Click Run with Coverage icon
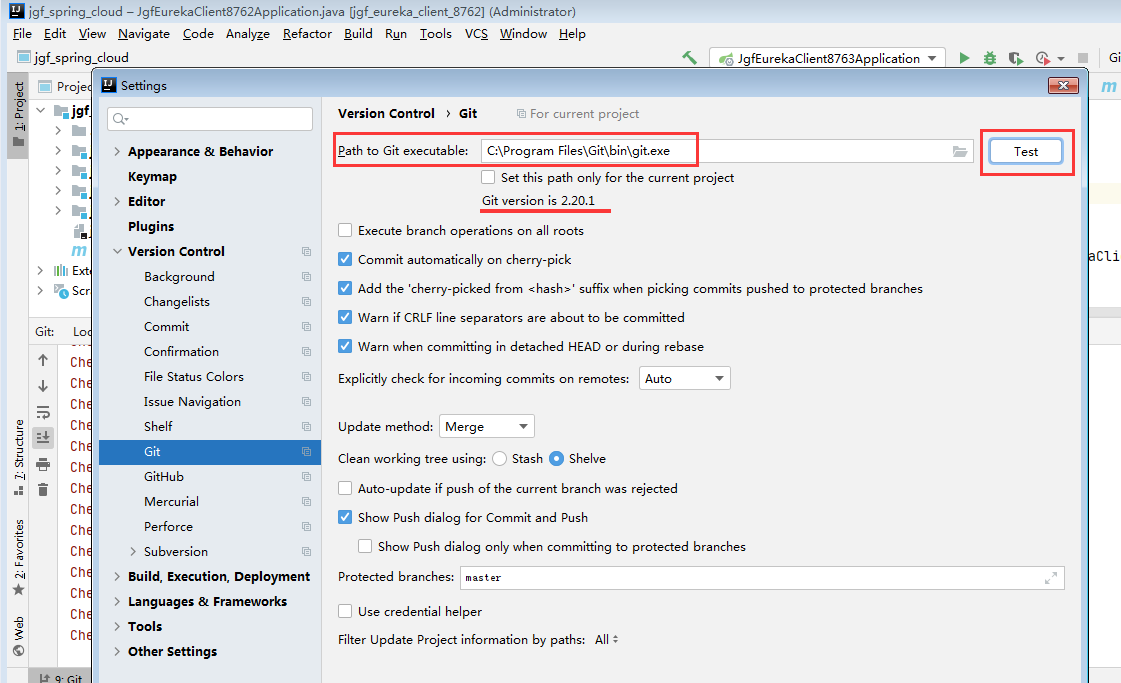The width and height of the screenshot is (1121, 683). pyautogui.click(x=1015, y=58)
